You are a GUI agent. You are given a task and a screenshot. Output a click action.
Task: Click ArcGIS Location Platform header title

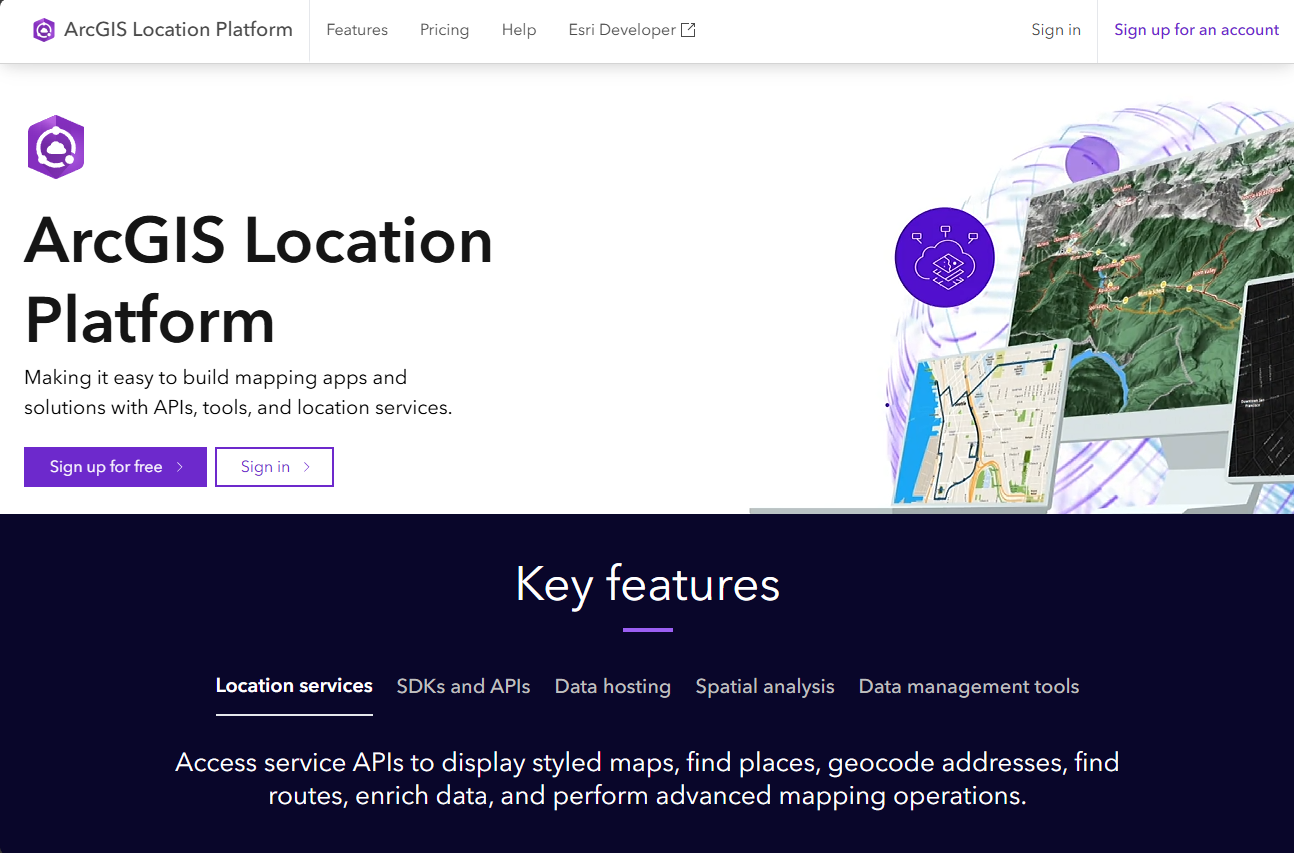178,30
